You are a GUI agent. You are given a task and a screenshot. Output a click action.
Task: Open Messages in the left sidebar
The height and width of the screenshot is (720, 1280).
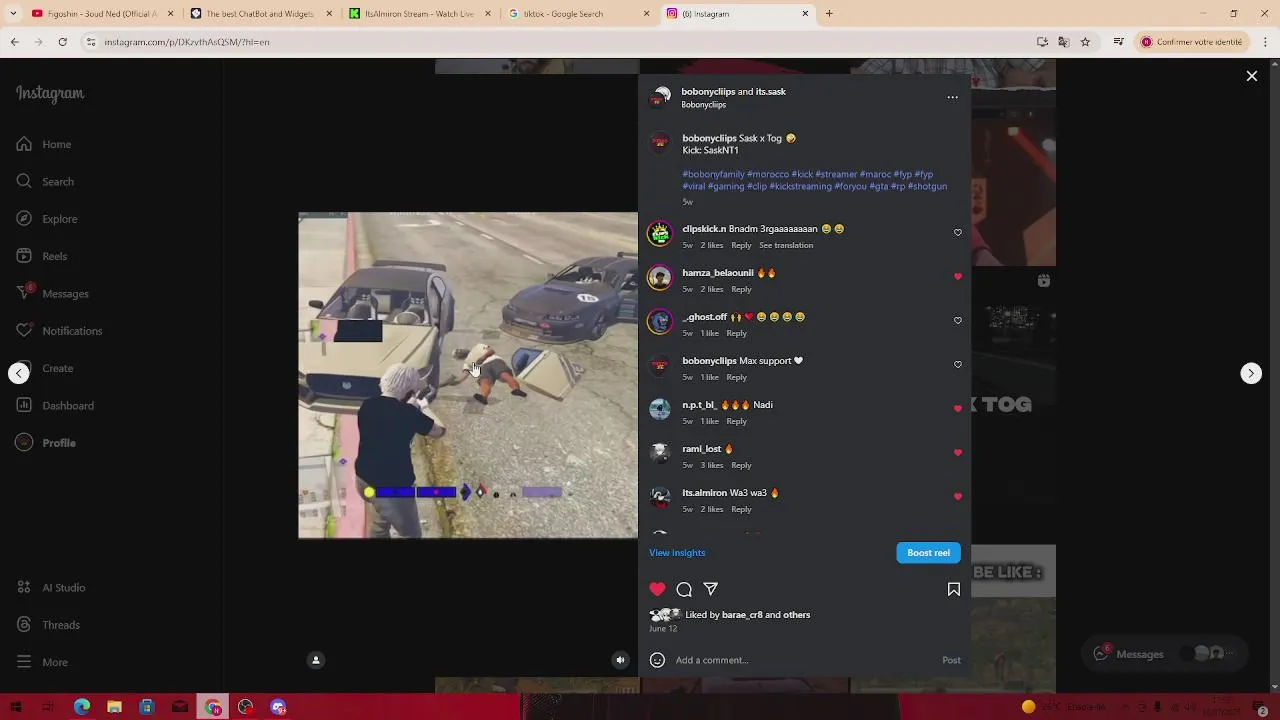[x=52, y=293]
